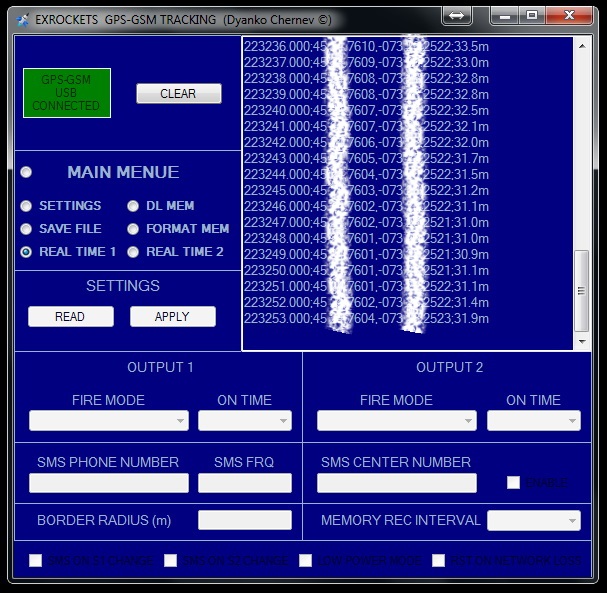Click into the SMS FRQ field
607x593 pixels.
click(245, 483)
